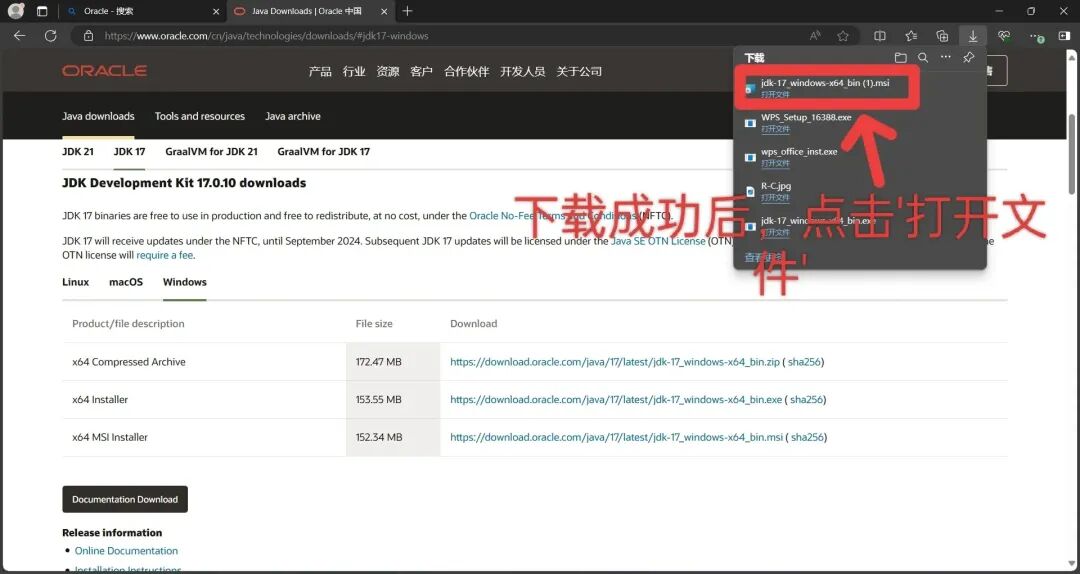Image resolution: width=1080 pixels, height=574 pixels.
Task: Open the 资源 menu
Action: 388,72
